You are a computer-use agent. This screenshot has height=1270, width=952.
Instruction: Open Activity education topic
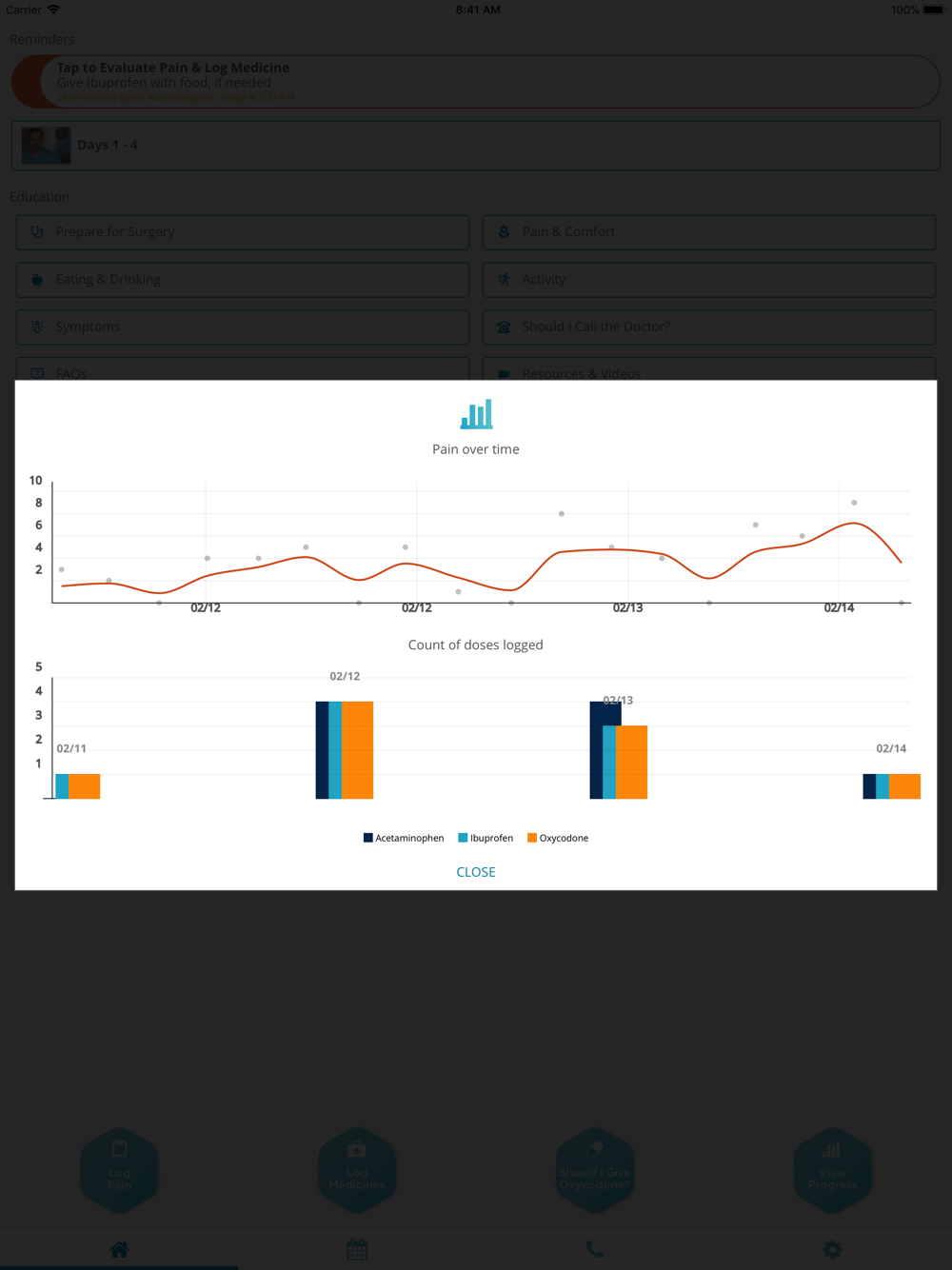coord(709,280)
